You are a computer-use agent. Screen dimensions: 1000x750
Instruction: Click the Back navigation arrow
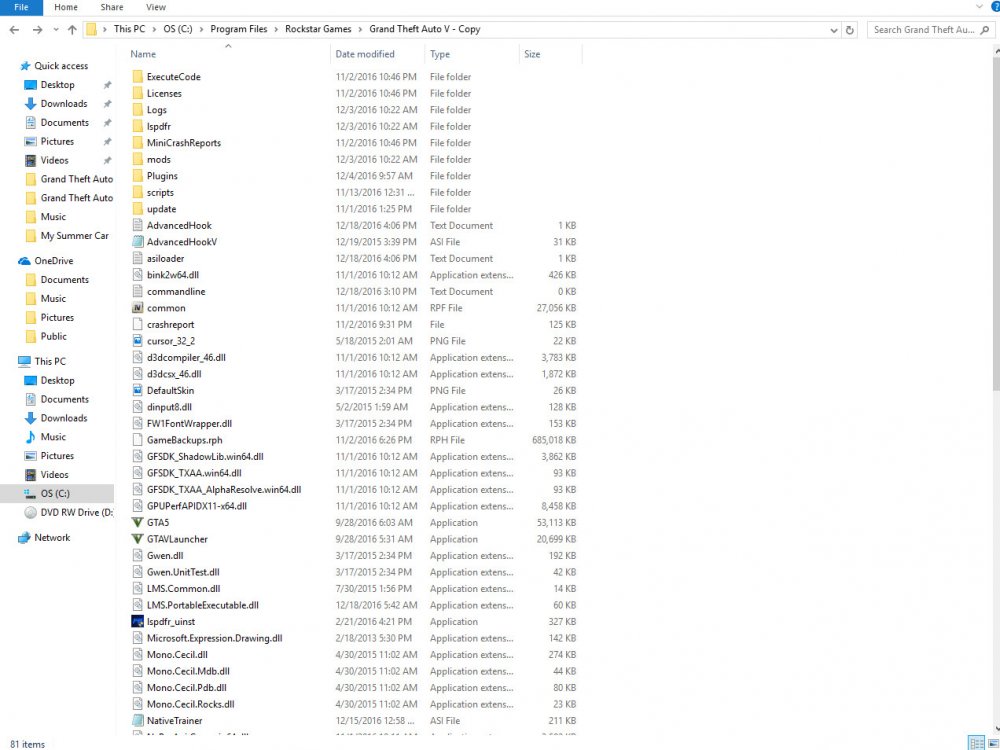click(x=15, y=29)
